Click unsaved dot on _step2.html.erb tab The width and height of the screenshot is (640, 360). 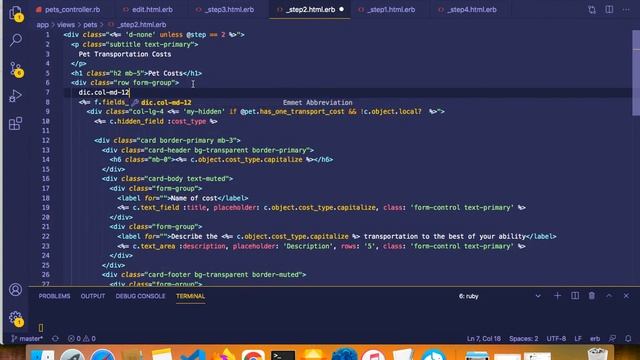click(x=341, y=9)
